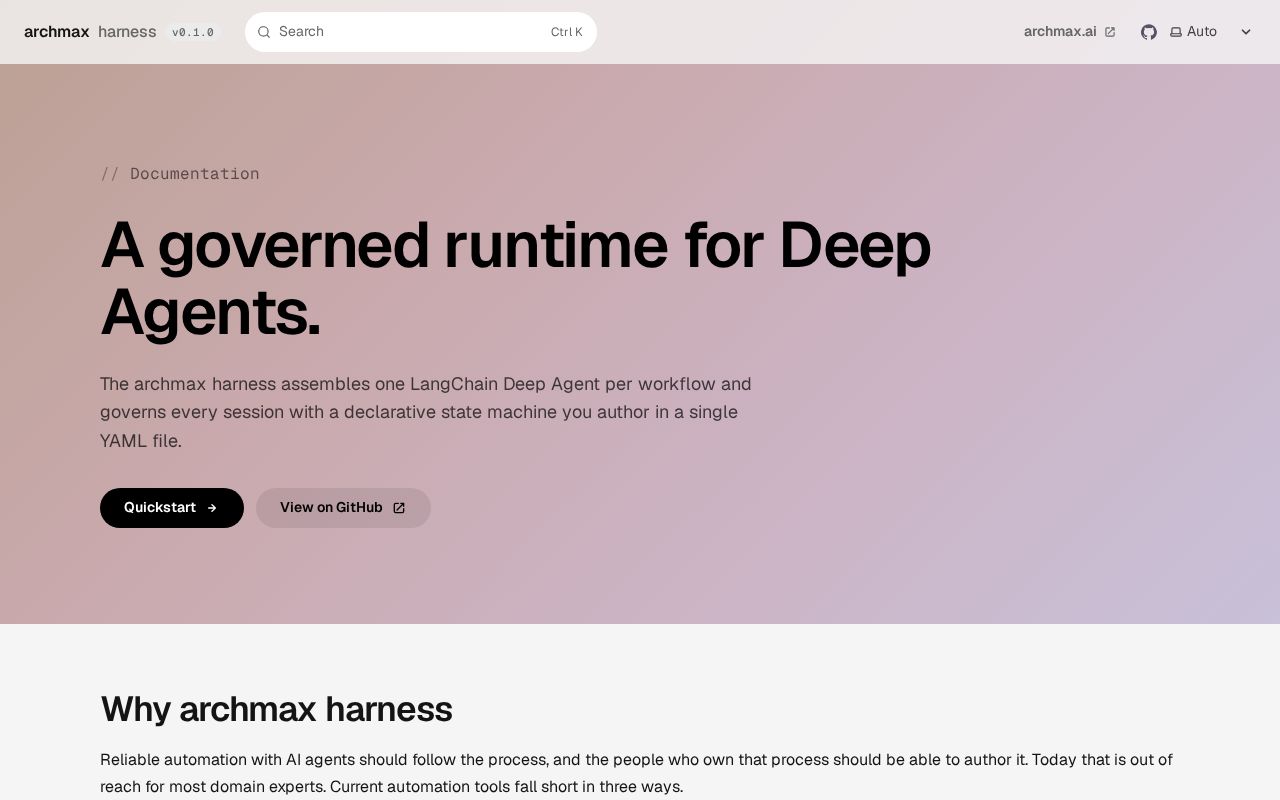The height and width of the screenshot is (800, 1280).
Task: Click the arrow icon in Quickstart button
Action: [212, 508]
